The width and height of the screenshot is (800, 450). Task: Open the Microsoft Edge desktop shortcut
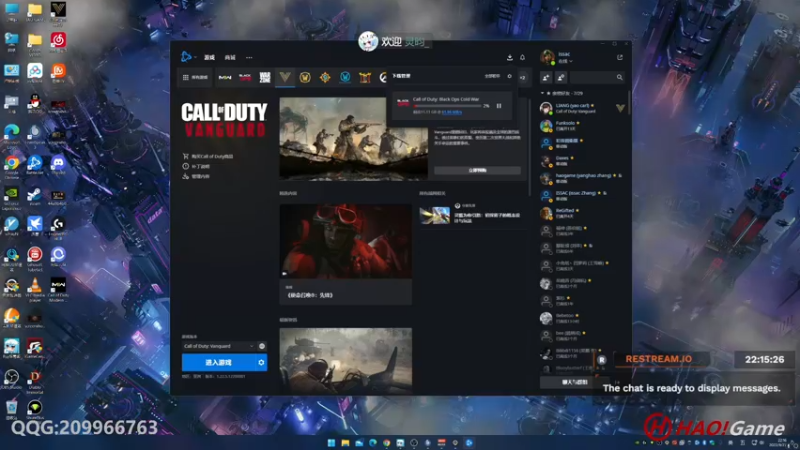(12, 135)
